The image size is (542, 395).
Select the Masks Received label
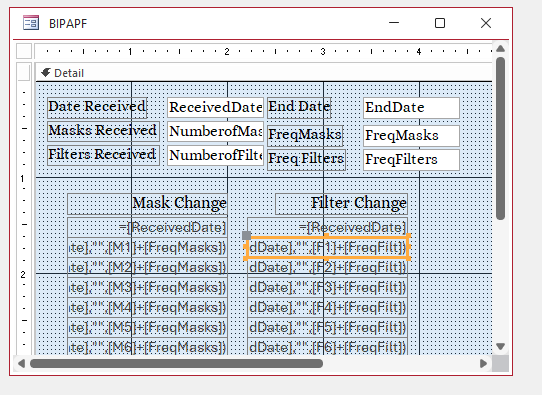click(x=103, y=131)
